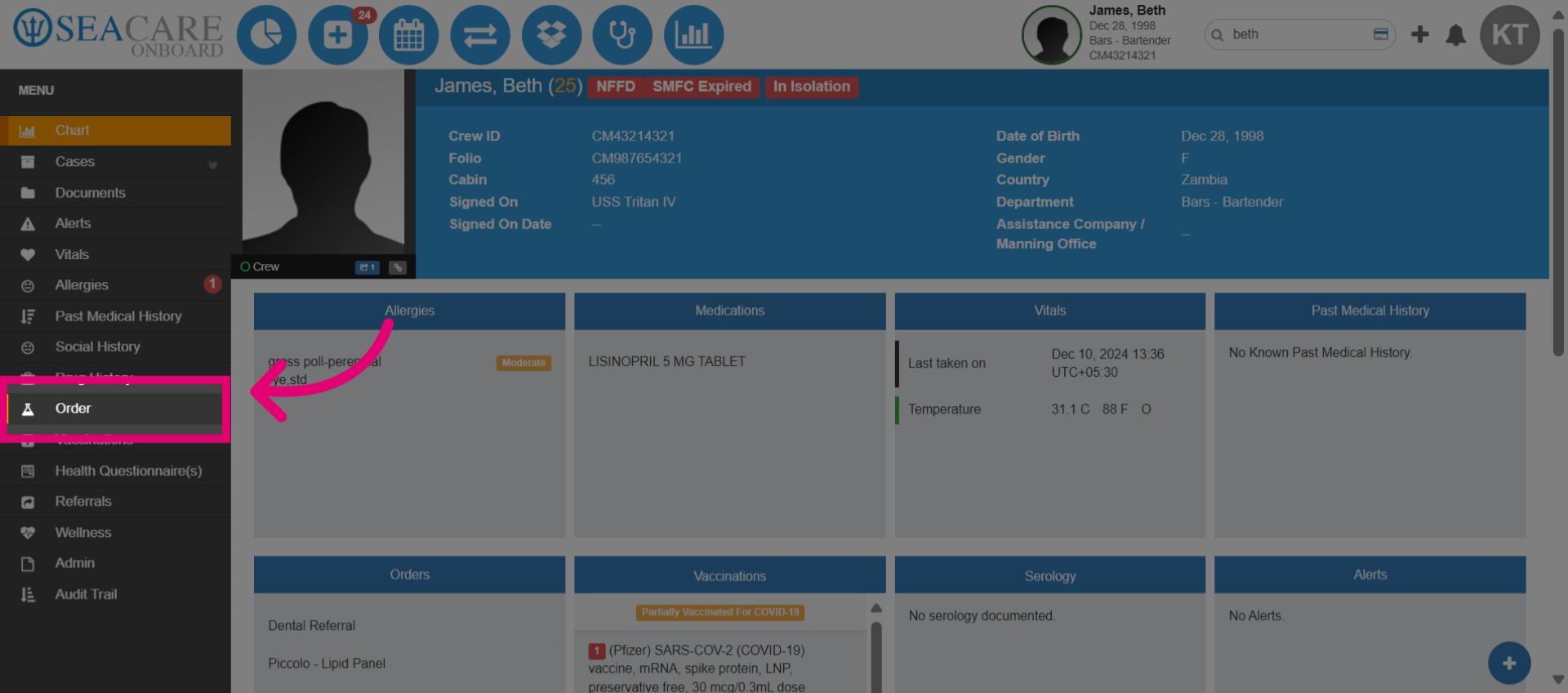Click Partially Vaccinated For COVID-19 badge

720,612
